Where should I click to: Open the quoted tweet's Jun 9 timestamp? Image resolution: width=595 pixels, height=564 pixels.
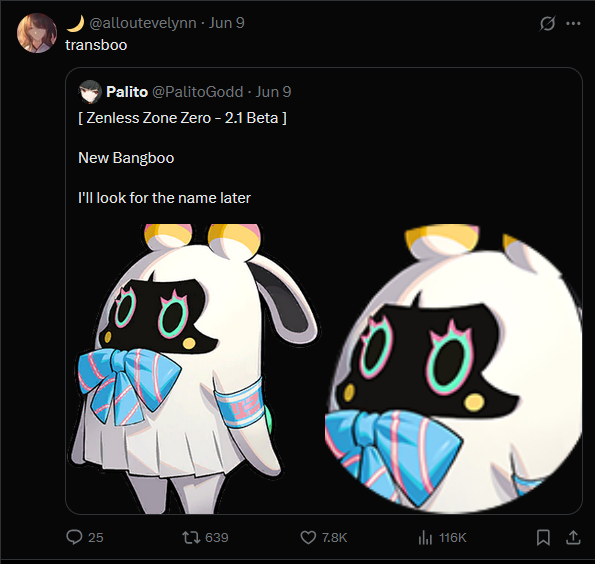pyautogui.click(x=273, y=92)
